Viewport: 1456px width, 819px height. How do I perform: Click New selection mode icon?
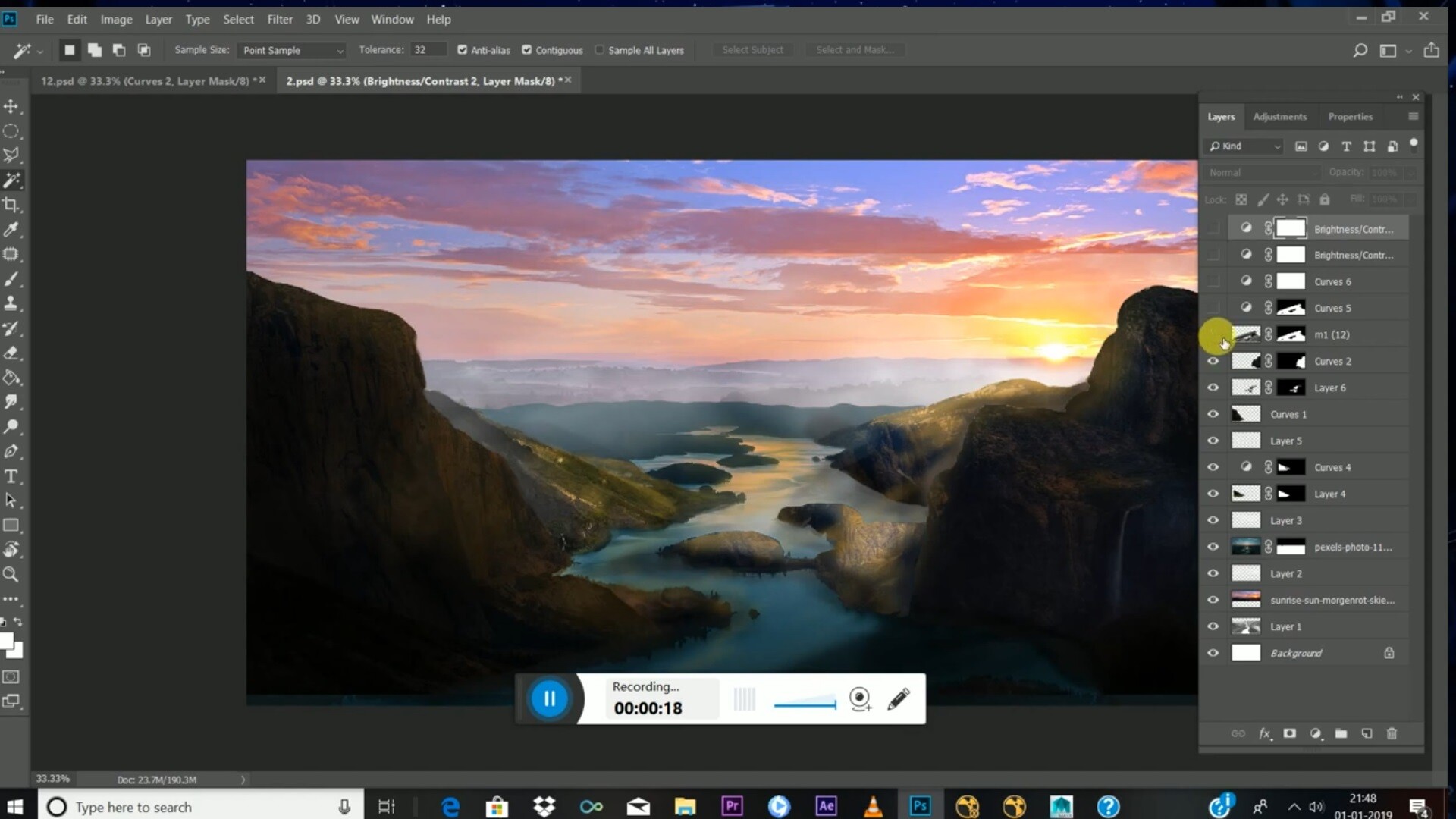70,50
